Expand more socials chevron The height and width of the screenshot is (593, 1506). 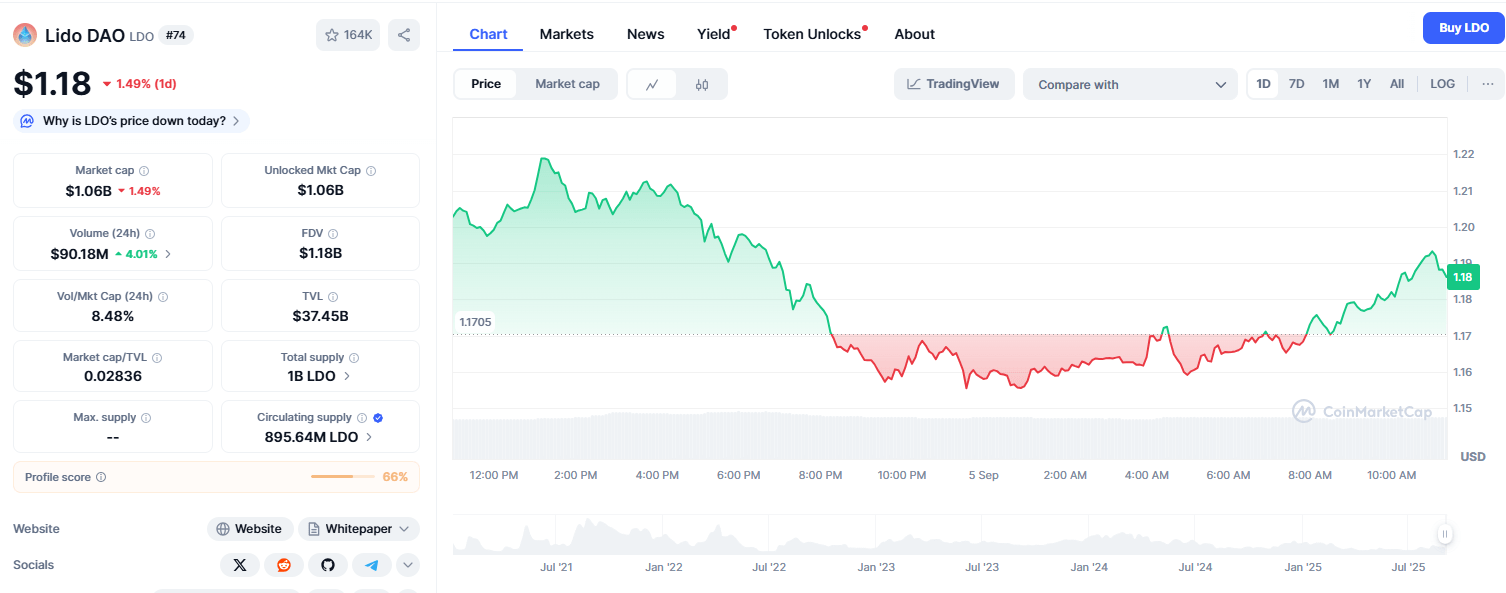pyautogui.click(x=407, y=565)
